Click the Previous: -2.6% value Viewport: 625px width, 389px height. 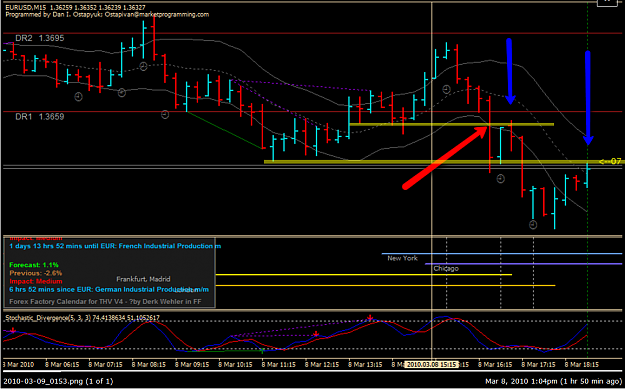[36, 273]
